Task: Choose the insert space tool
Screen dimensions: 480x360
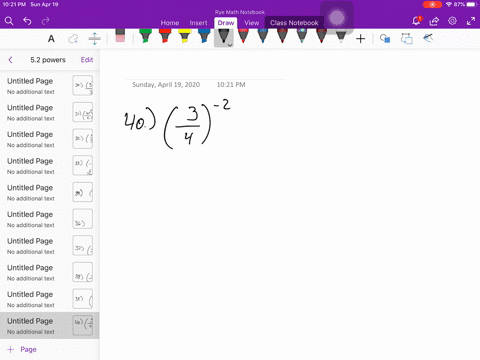Action: (95, 39)
